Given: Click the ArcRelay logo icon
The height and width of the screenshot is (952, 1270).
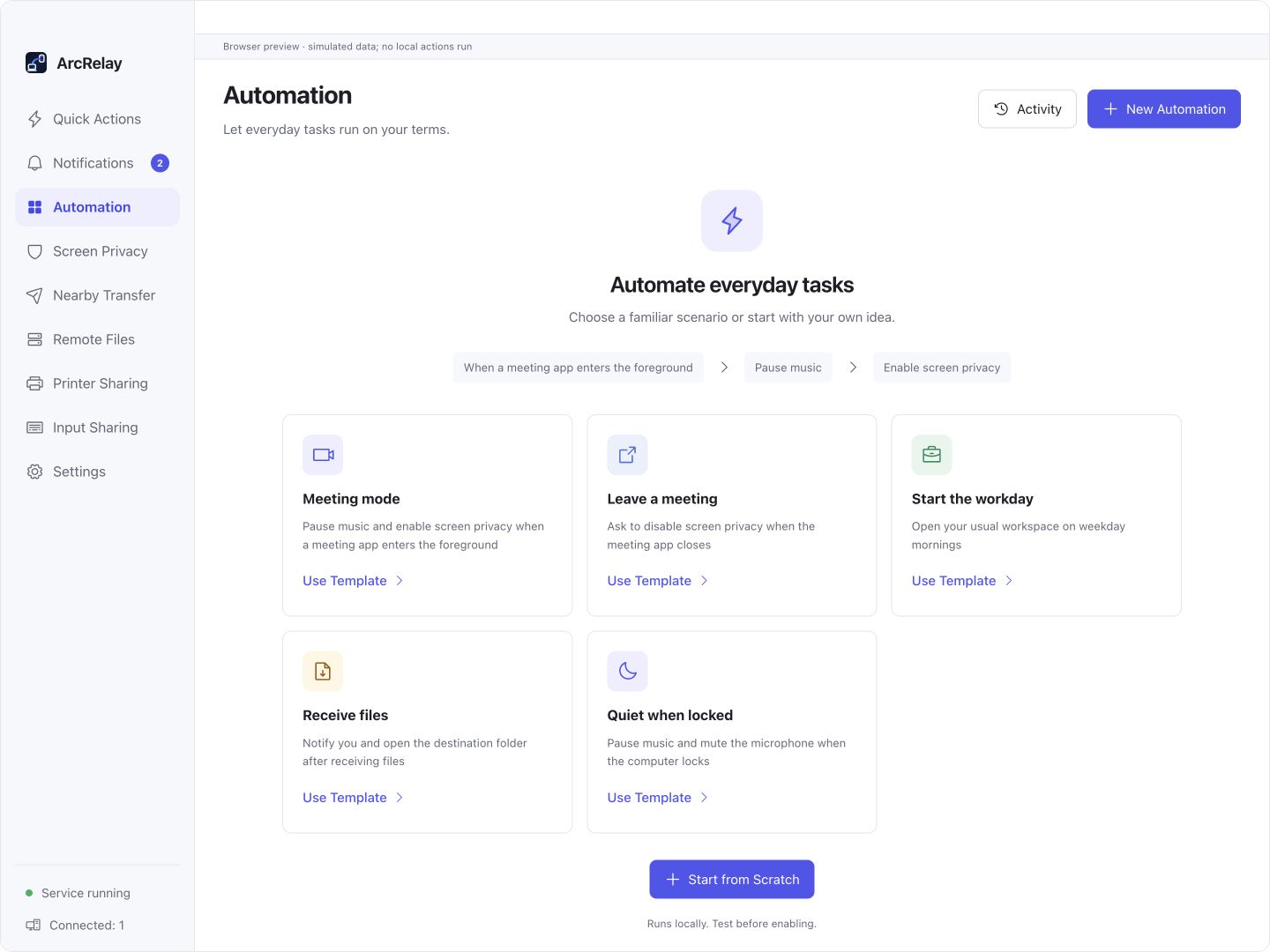Looking at the screenshot, I should click(x=36, y=63).
